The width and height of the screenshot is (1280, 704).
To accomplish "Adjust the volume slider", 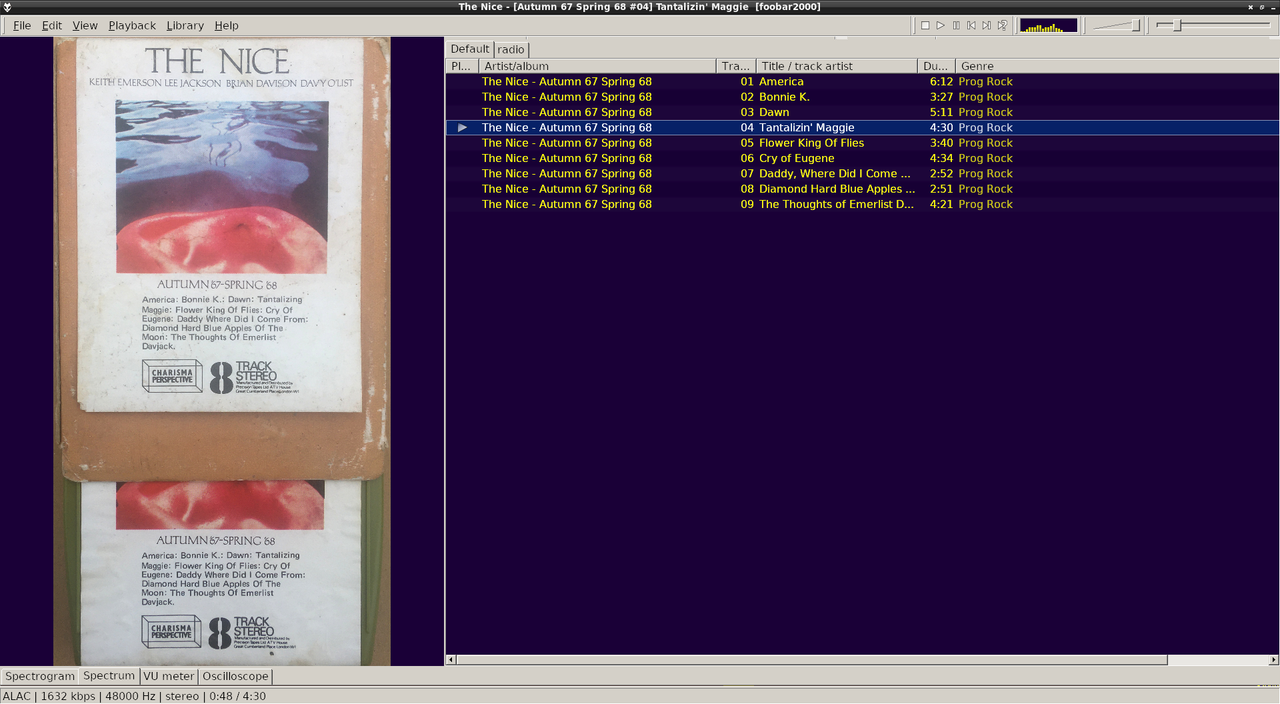I will [1116, 25].
